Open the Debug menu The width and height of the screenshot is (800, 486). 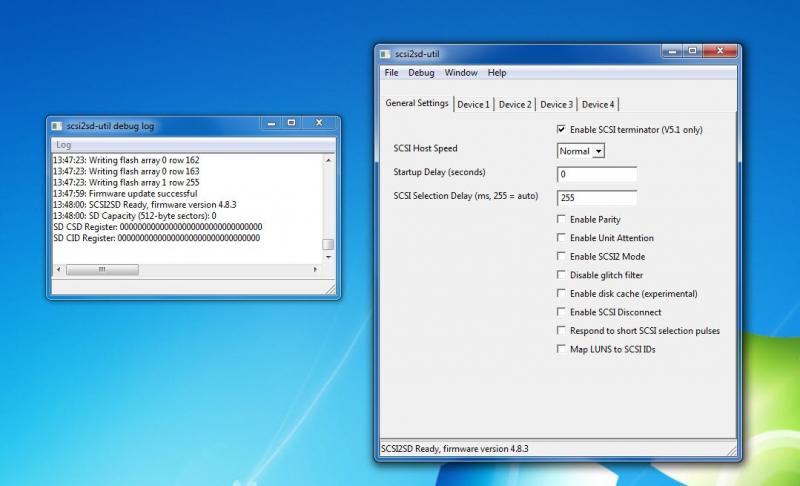click(x=421, y=72)
